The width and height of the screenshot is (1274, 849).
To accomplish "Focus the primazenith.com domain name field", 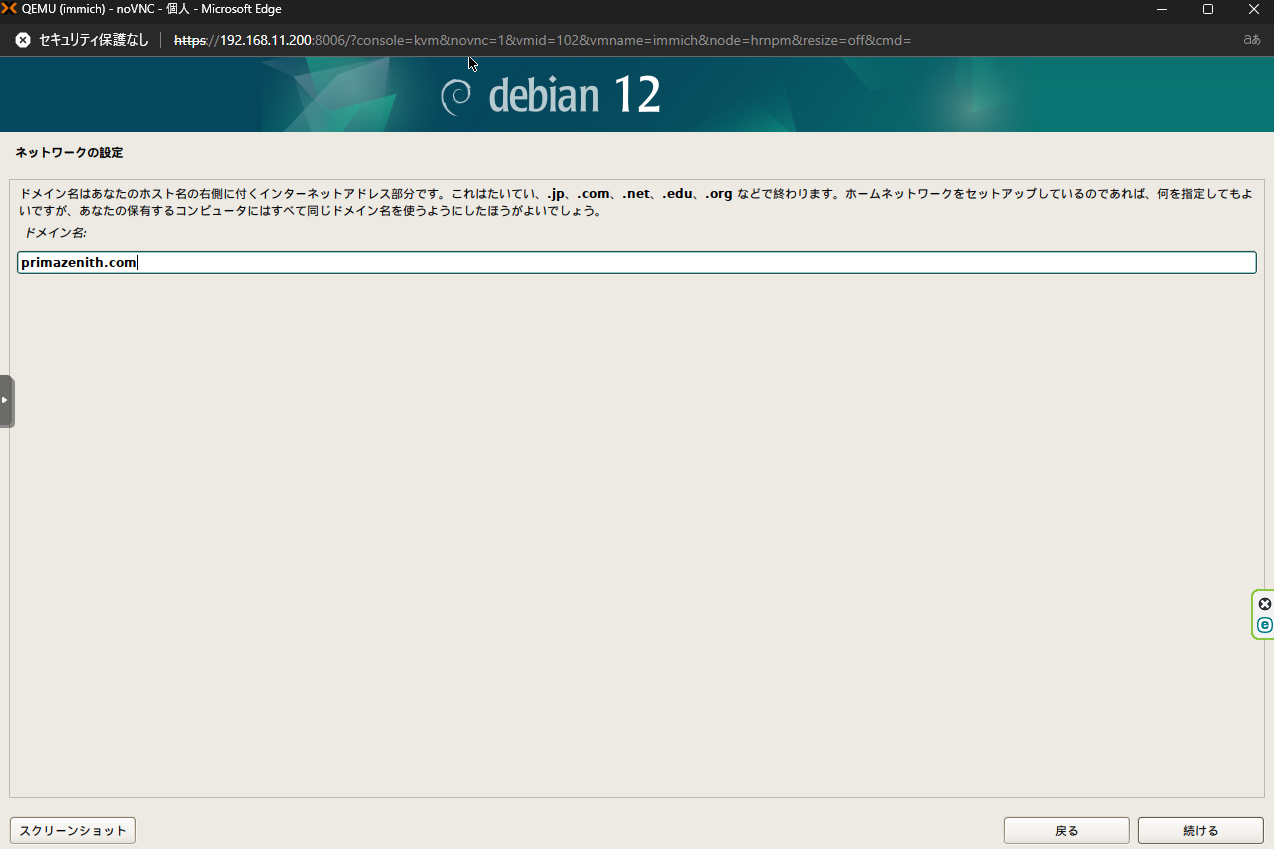I will coord(636,263).
